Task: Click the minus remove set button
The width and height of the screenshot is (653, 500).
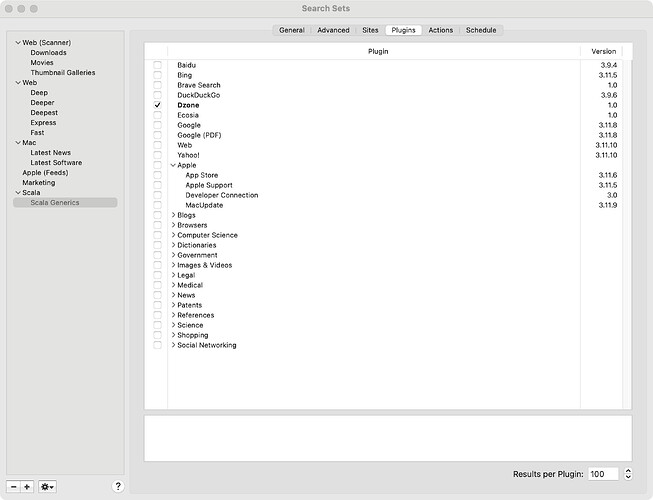Action: click(14, 486)
